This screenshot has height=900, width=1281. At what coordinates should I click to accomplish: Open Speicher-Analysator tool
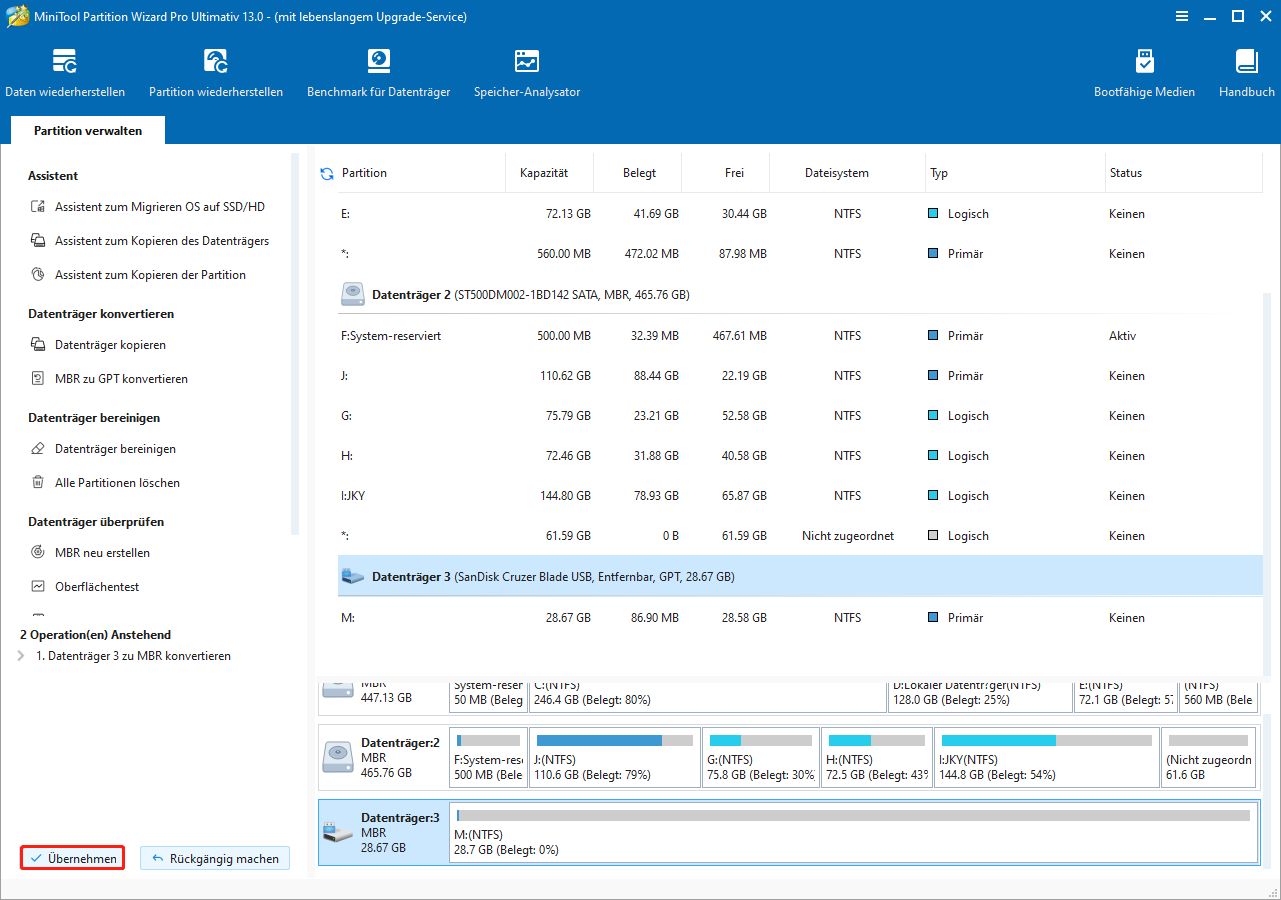pos(527,74)
